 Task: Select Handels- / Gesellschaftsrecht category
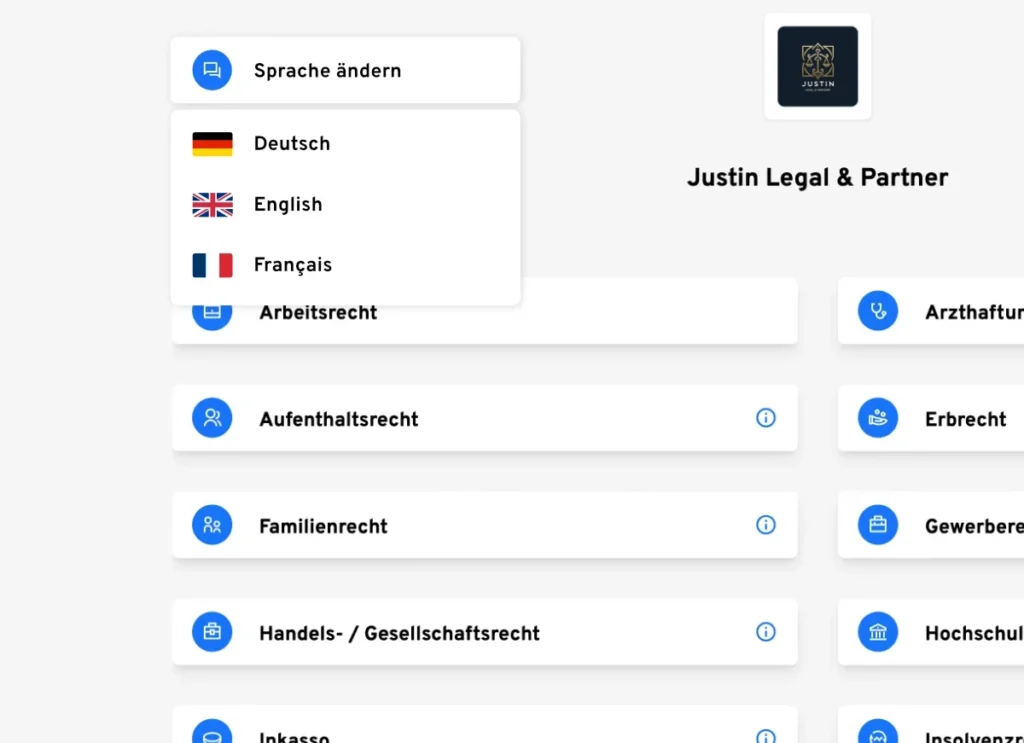click(x=399, y=633)
